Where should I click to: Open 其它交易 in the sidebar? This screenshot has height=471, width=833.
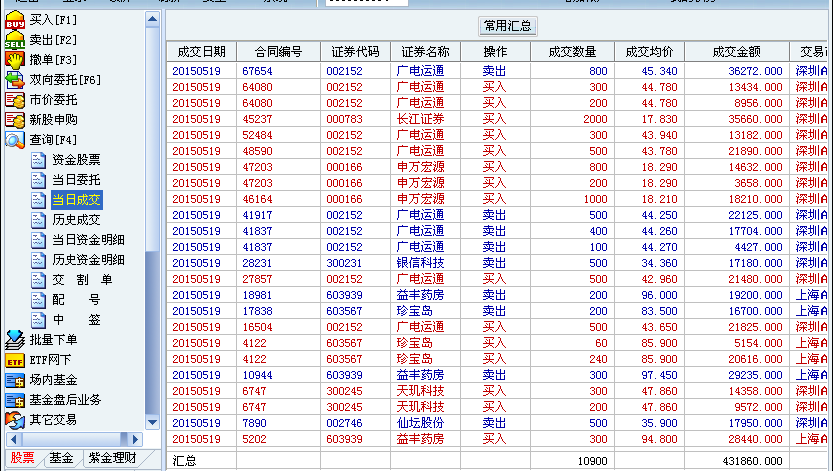(52, 420)
